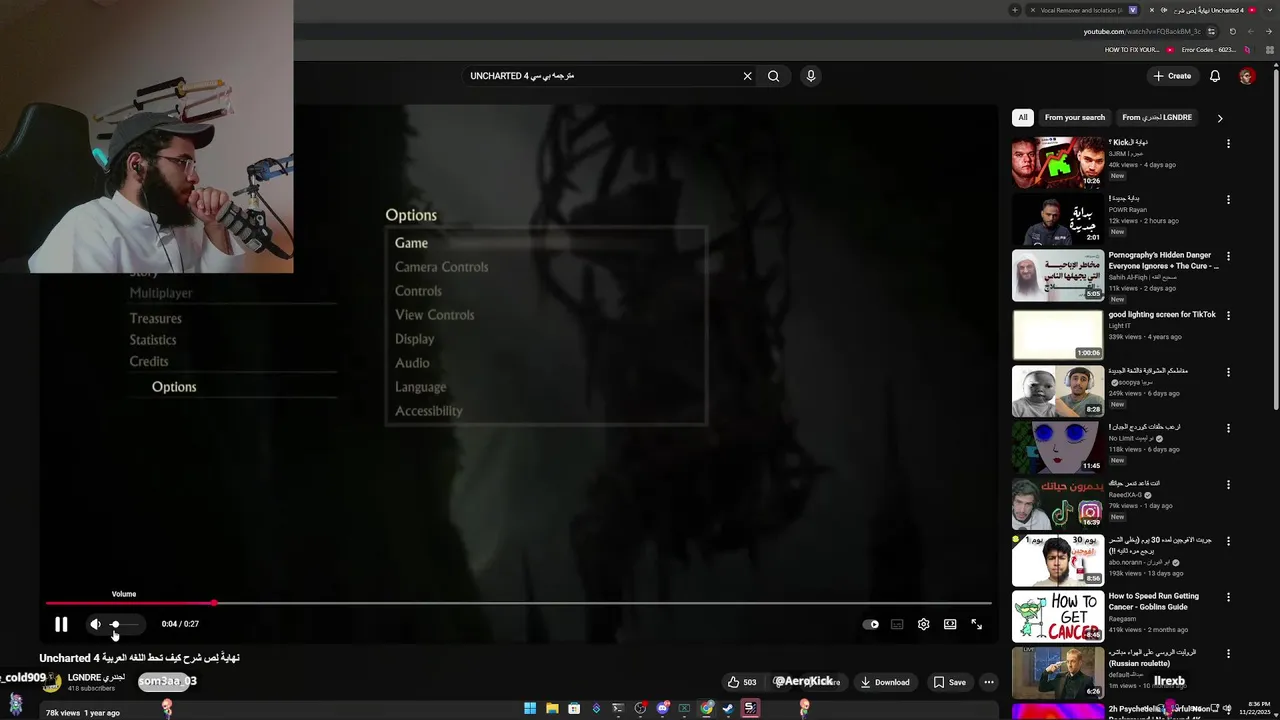Open more actions three-dot menu below video
Image resolution: width=1280 pixels, height=720 pixels.
click(989, 682)
